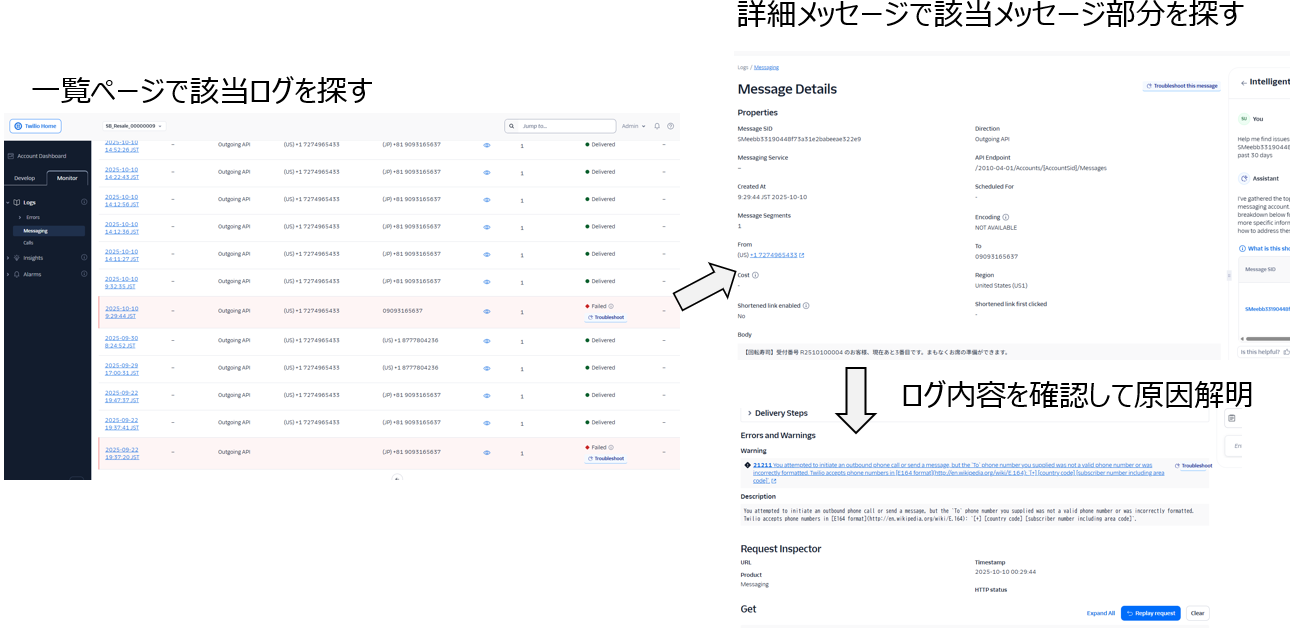Click the Replay request button
This screenshot has width=1290, height=628.
click(x=1150, y=613)
